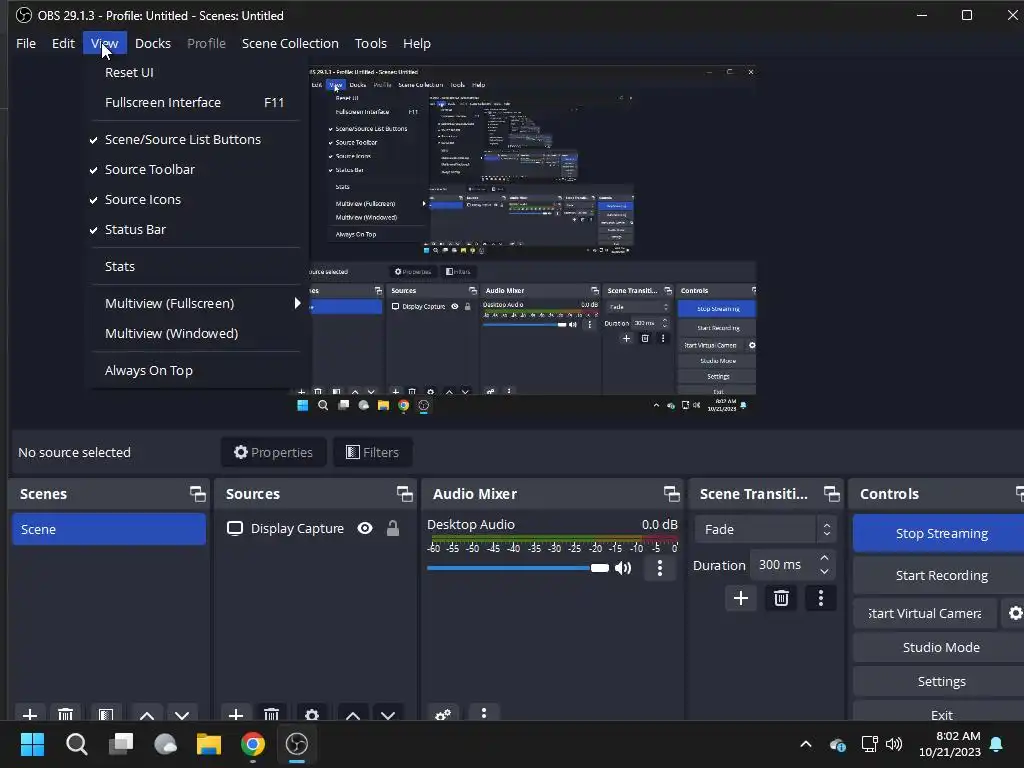
Task: Open Chrome from the taskbar
Action: (253, 744)
